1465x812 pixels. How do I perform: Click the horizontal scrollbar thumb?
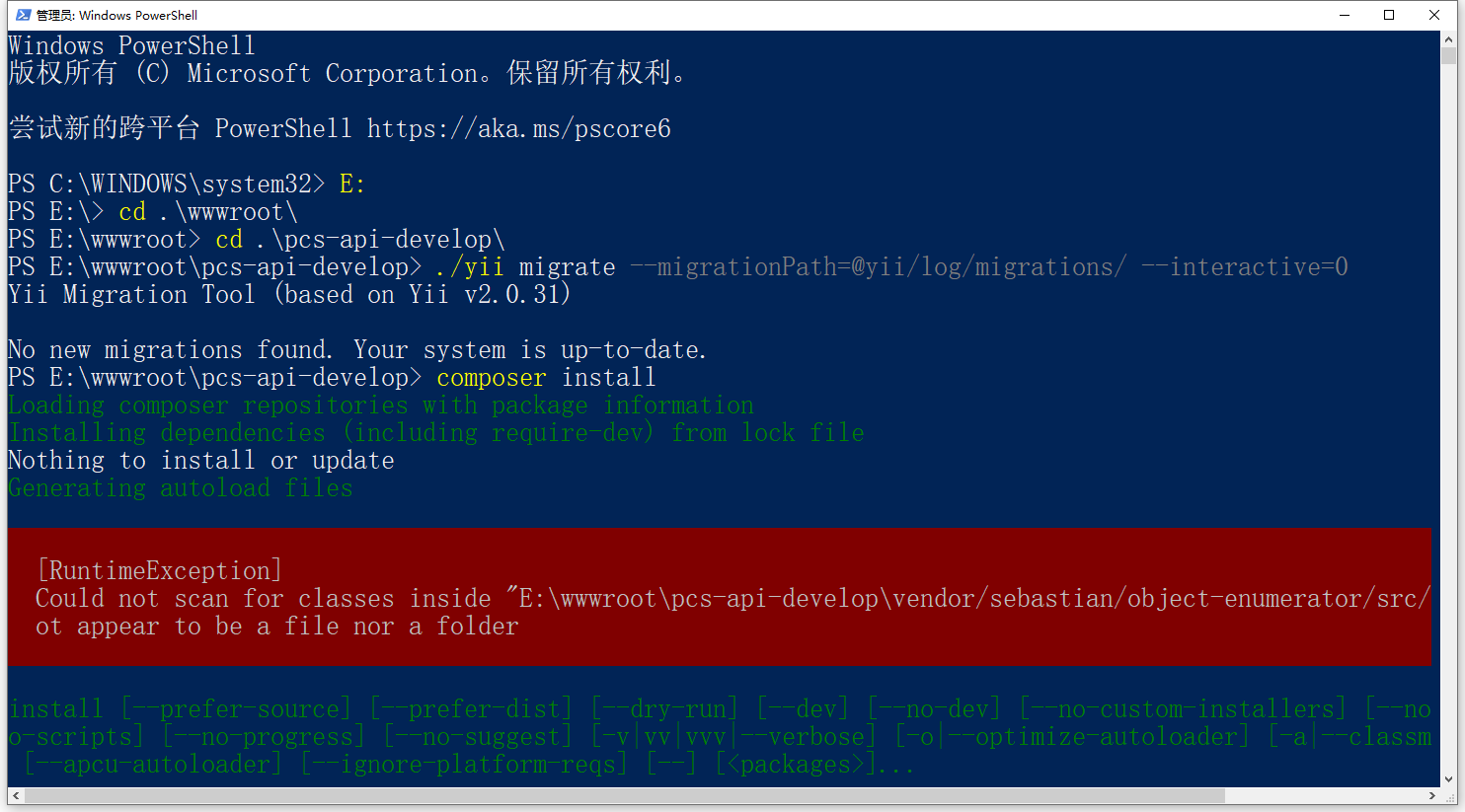point(624,795)
